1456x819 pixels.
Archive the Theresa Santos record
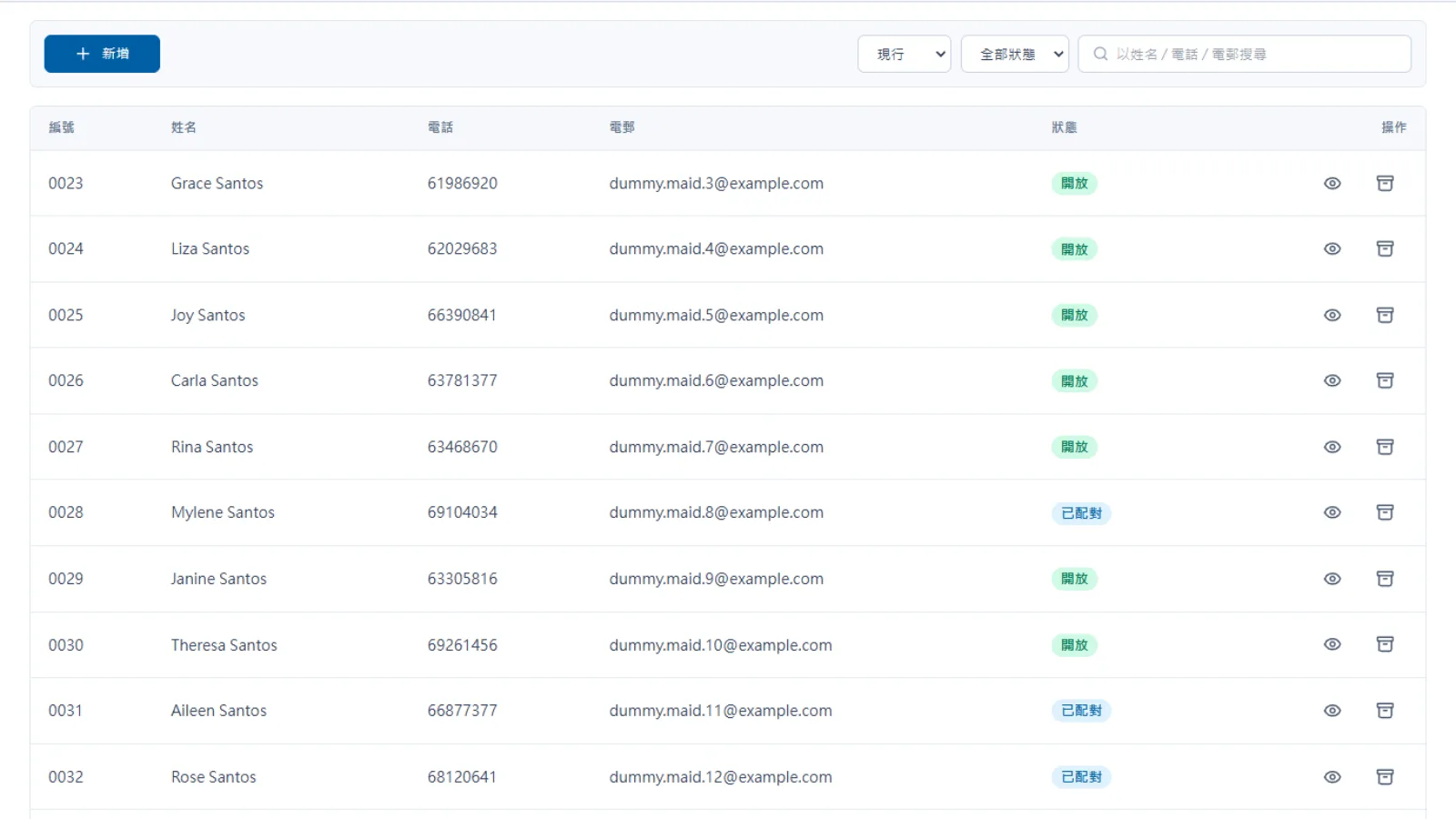(1385, 644)
